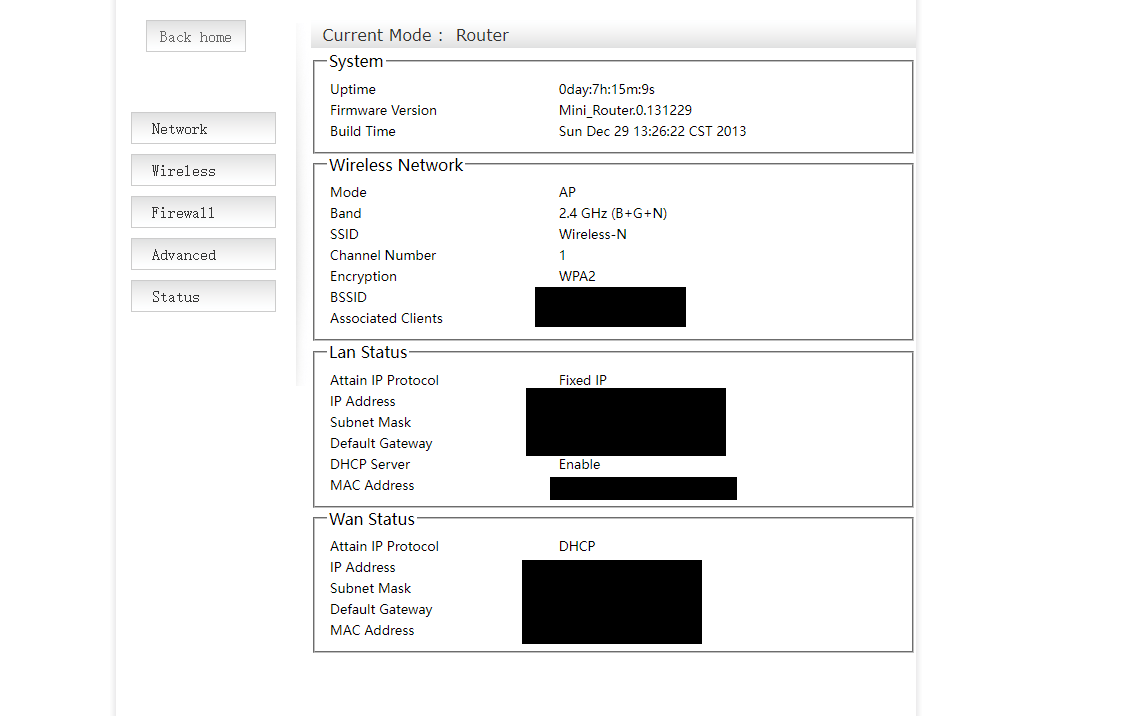The height and width of the screenshot is (716, 1124).
Task: Click the Associated Clients label
Action: coord(386,318)
